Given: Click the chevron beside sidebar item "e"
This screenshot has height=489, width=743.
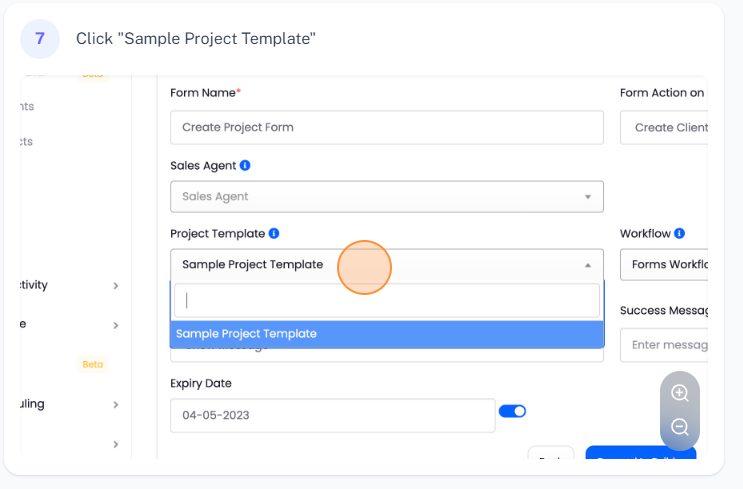Looking at the screenshot, I should coord(115,326).
